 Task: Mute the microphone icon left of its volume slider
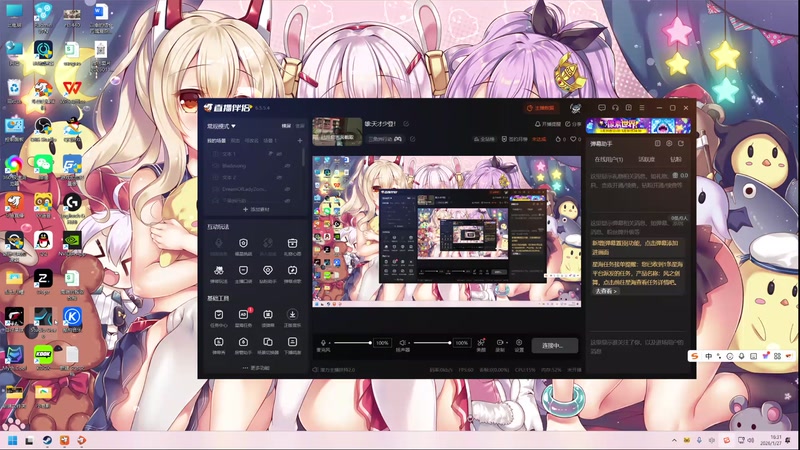coord(323,343)
